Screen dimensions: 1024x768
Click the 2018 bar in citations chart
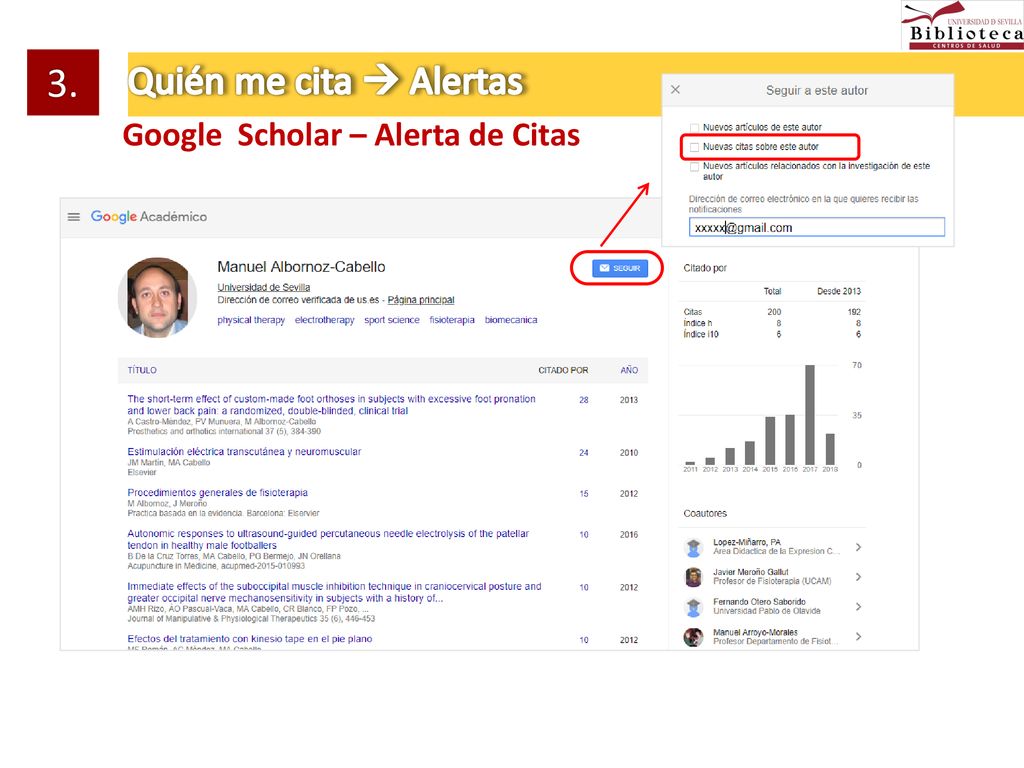830,449
